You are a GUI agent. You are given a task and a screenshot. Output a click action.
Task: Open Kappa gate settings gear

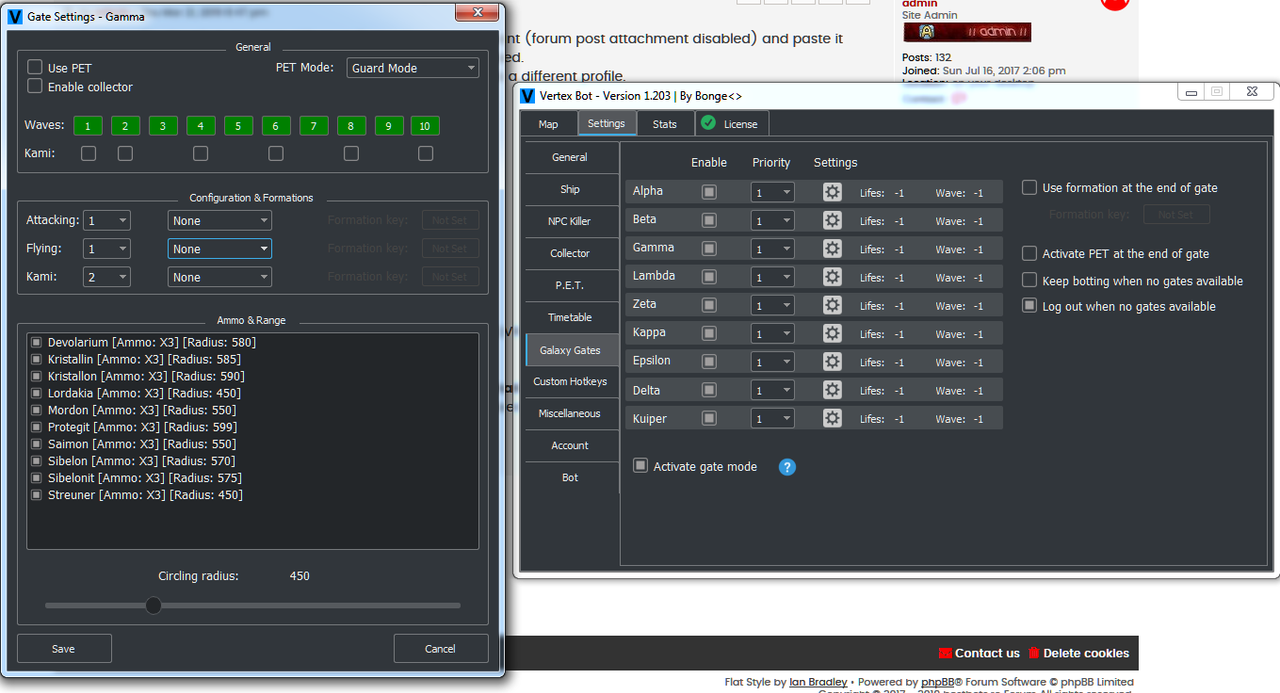click(x=832, y=334)
